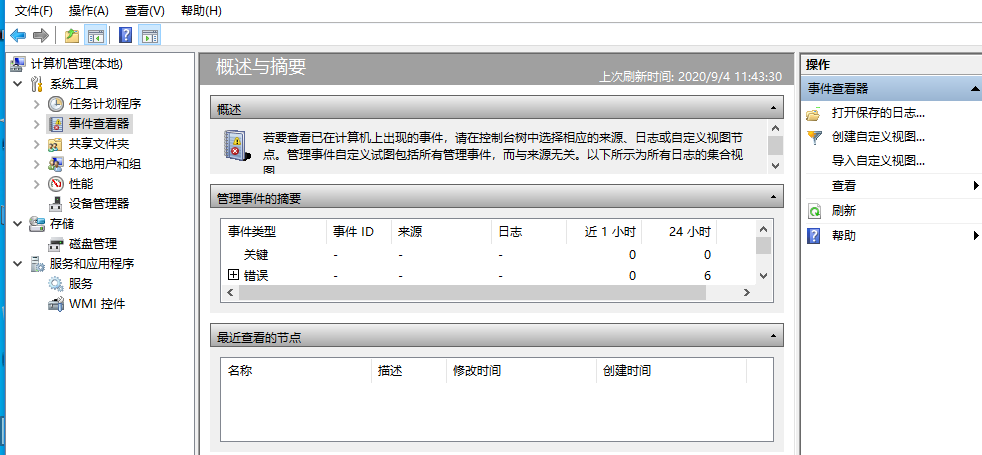
Task: Expand the 共享文件夹 node
Action: point(37,144)
